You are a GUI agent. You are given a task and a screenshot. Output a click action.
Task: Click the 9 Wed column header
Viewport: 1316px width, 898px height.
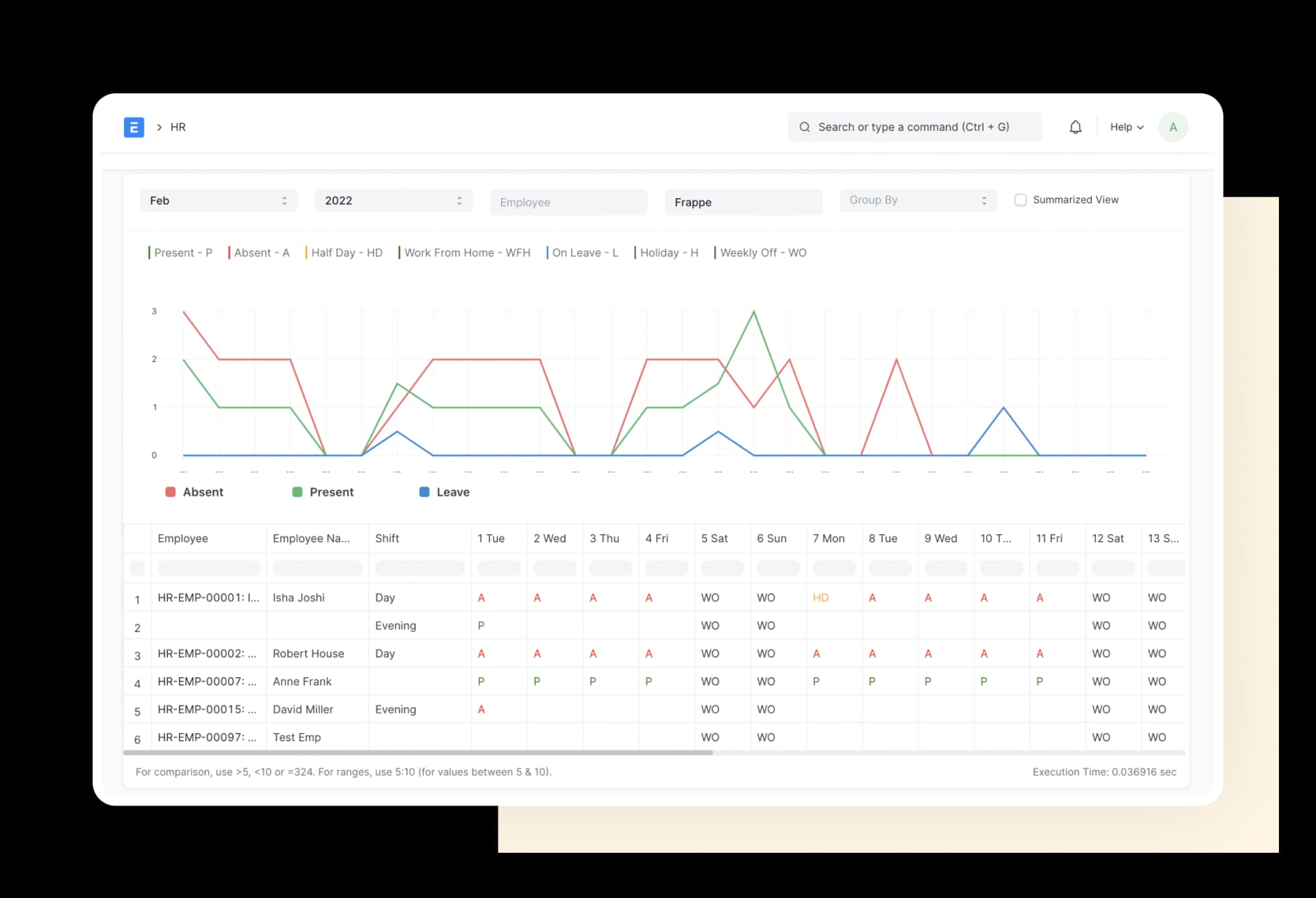pos(946,539)
